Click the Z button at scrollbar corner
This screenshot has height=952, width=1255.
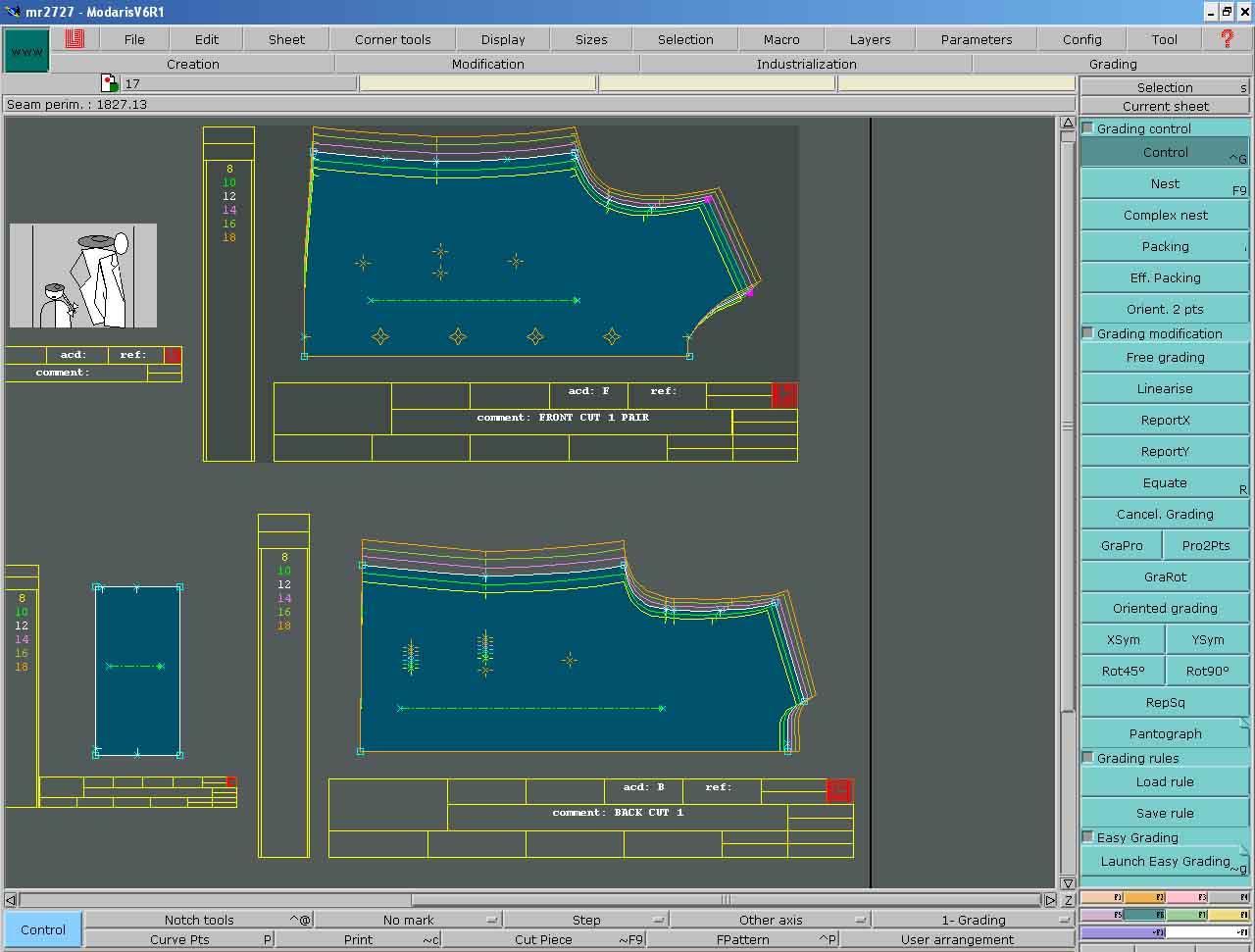click(1068, 899)
